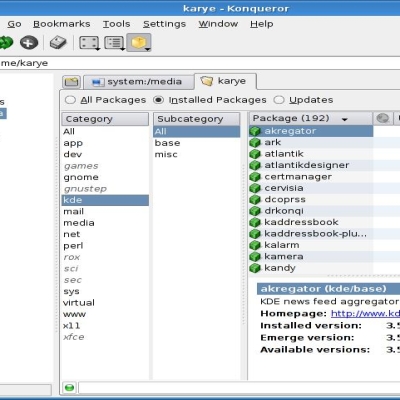This screenshot has width=400, height=400.
Task: Click the new tab folder icon
Action: pyautogui.click(x=71, y=82)
